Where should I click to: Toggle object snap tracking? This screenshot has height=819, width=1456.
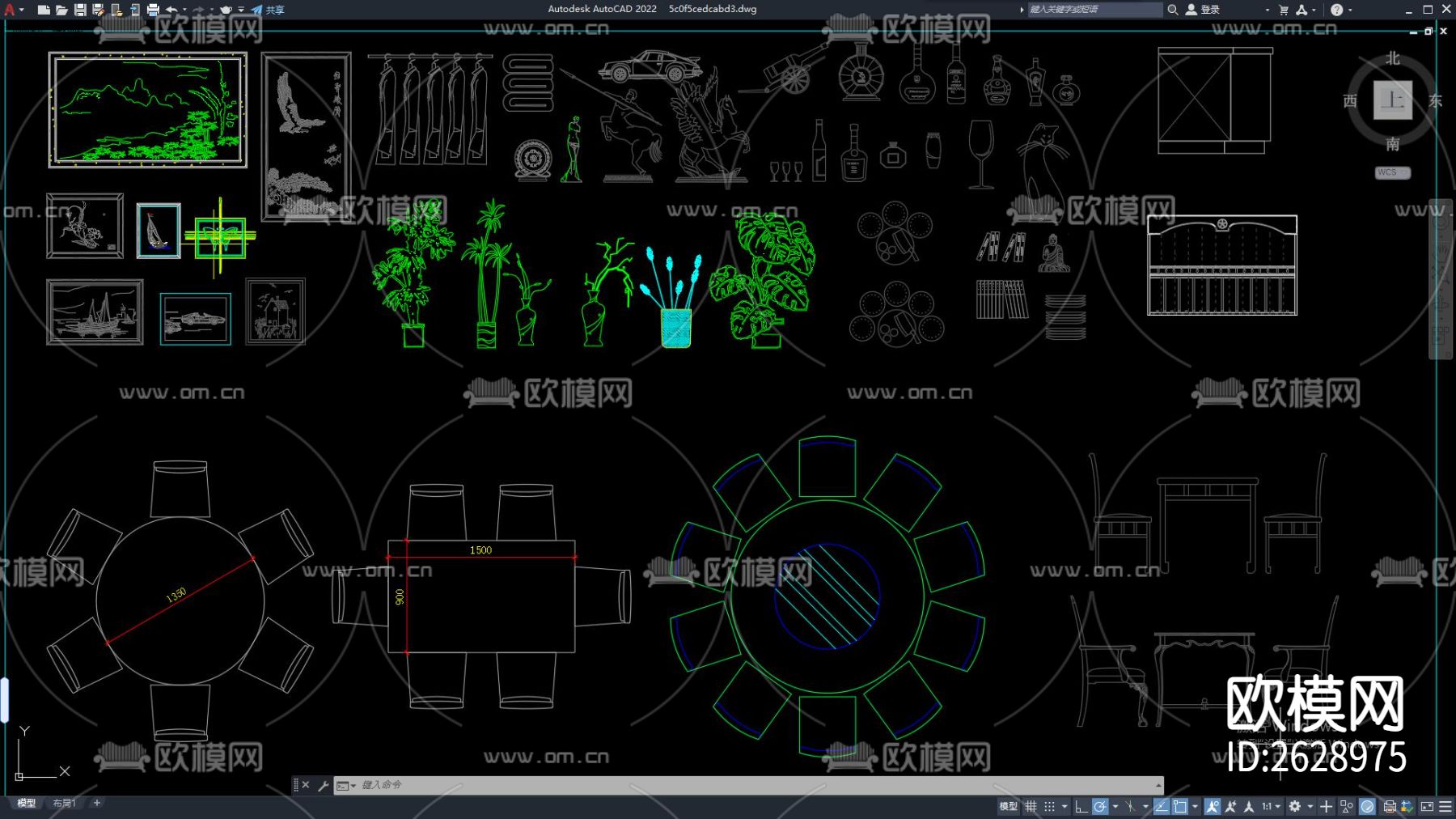[1162, 807]
